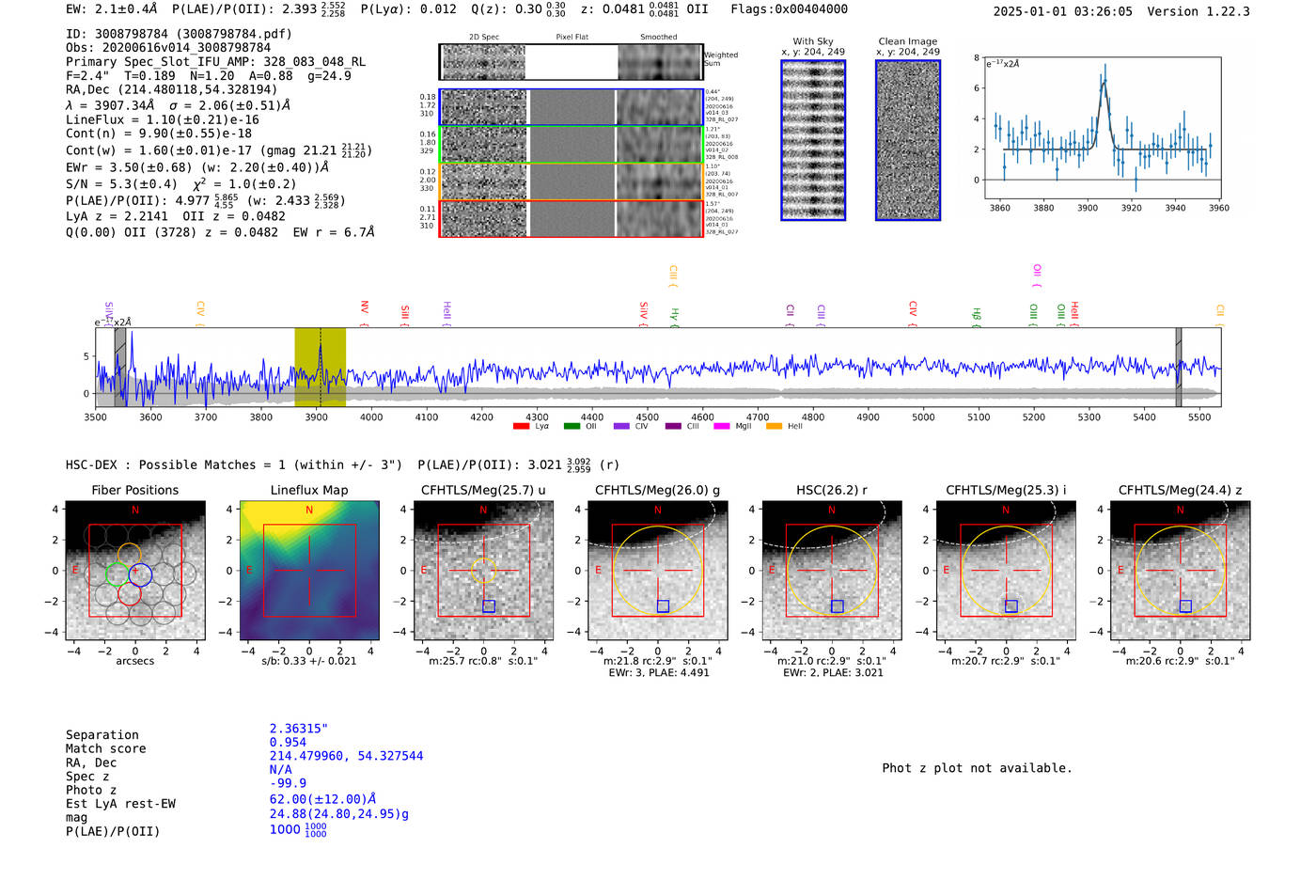Select the CIV legend swatch below spectrum
The width and height of the screenshot is (1316, 896).
621,427
